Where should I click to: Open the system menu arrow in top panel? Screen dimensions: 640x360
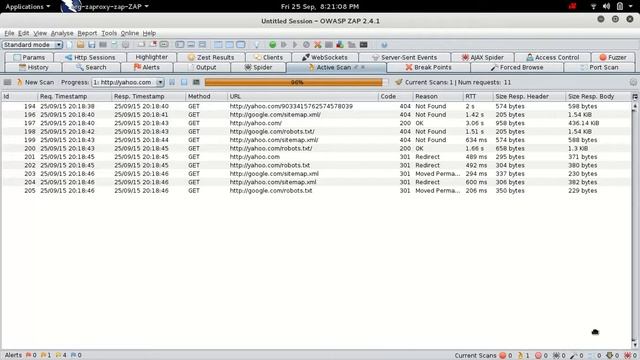click(x=631, y=7)
